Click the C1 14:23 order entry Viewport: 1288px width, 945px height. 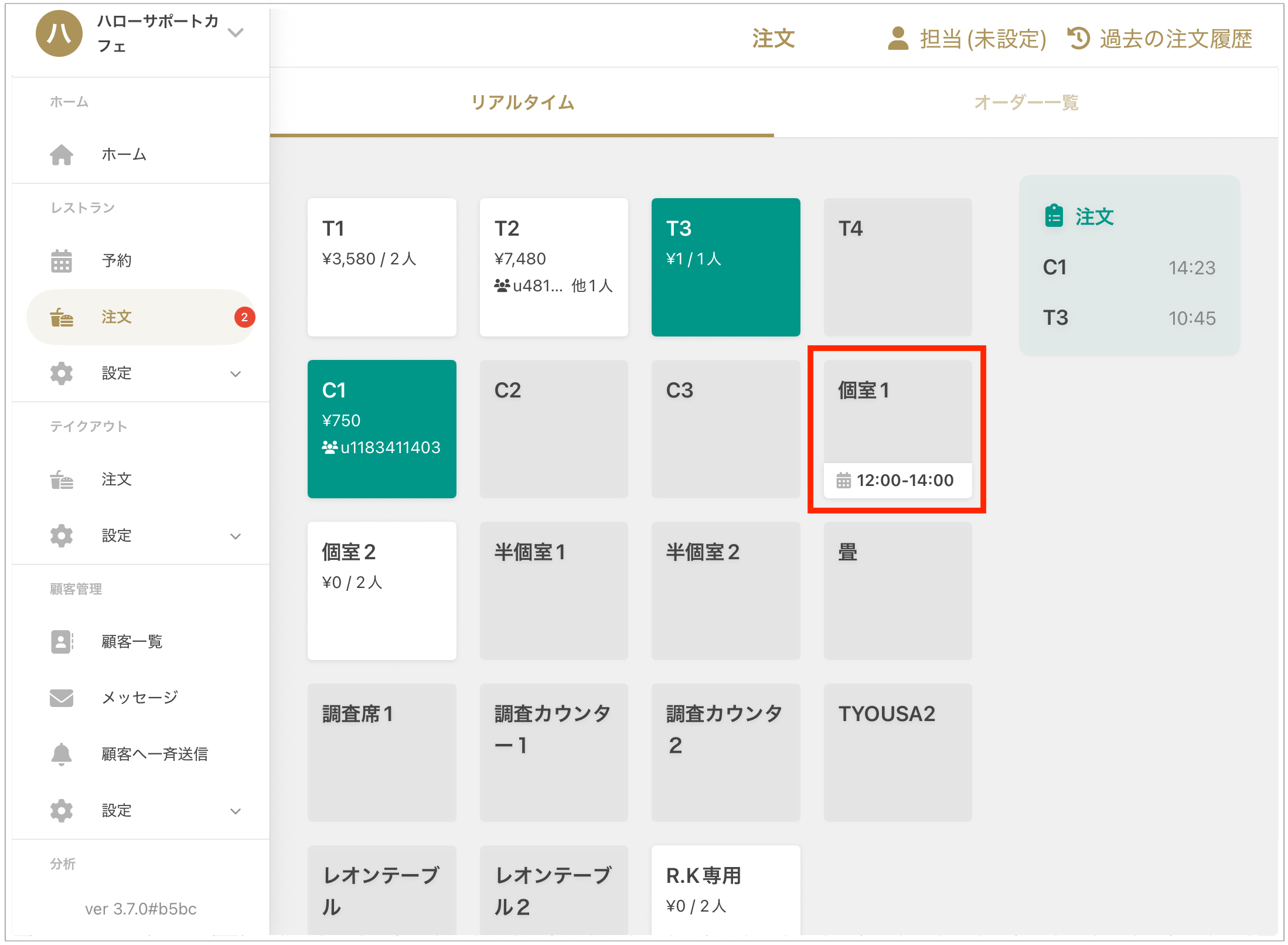[x=1129, y=268]
